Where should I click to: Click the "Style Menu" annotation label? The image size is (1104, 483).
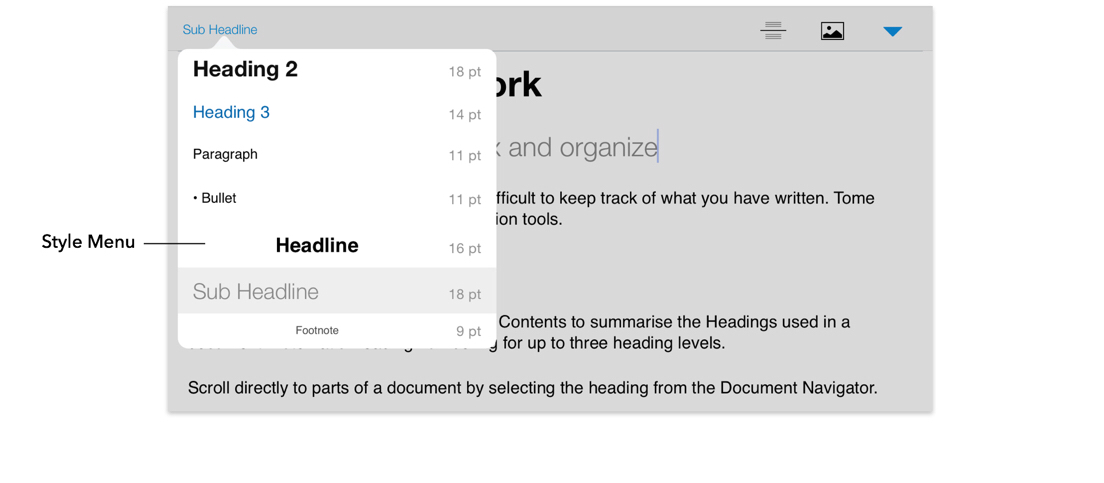88,242
